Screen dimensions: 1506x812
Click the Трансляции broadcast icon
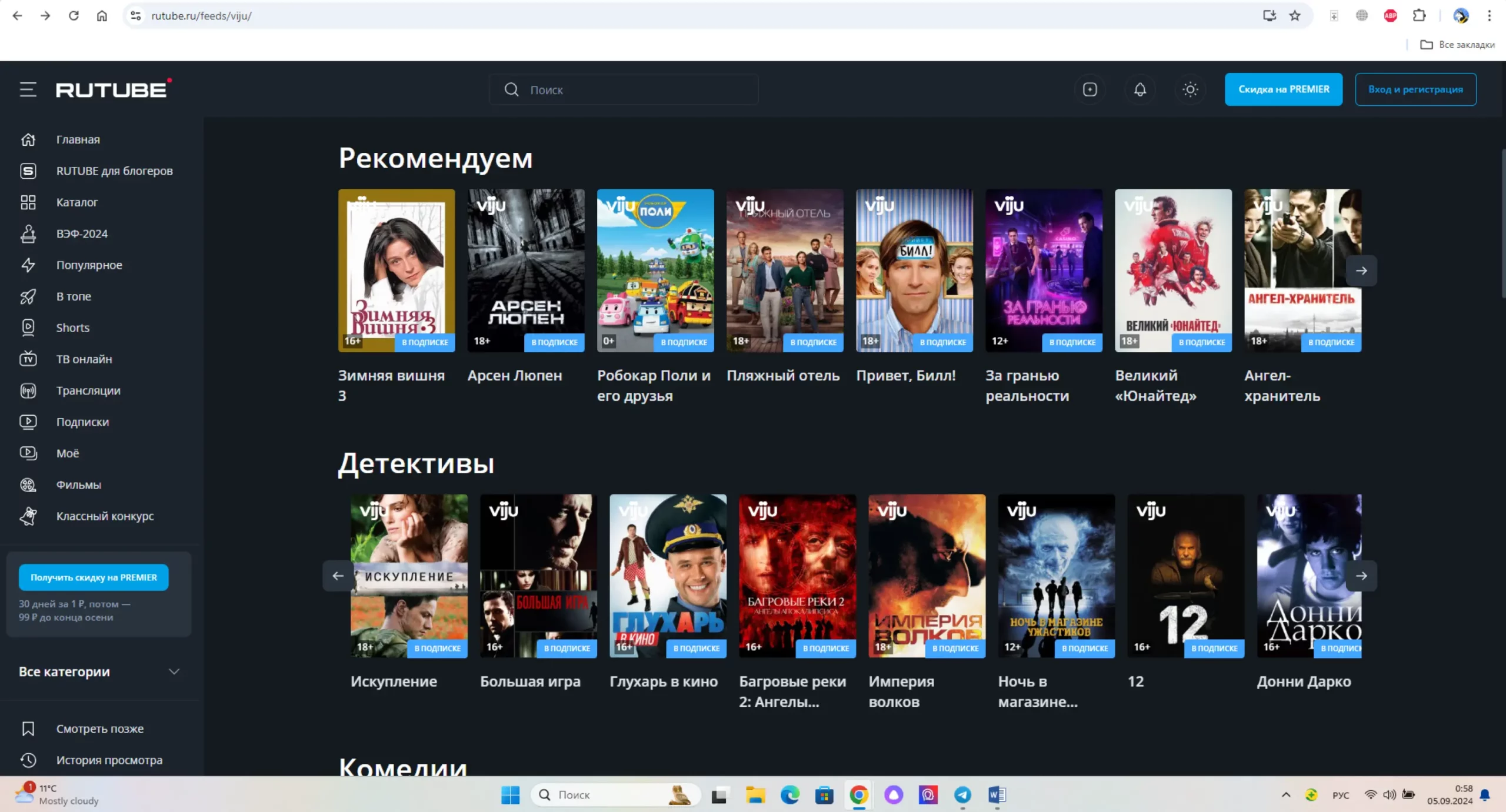click(28, 390)
